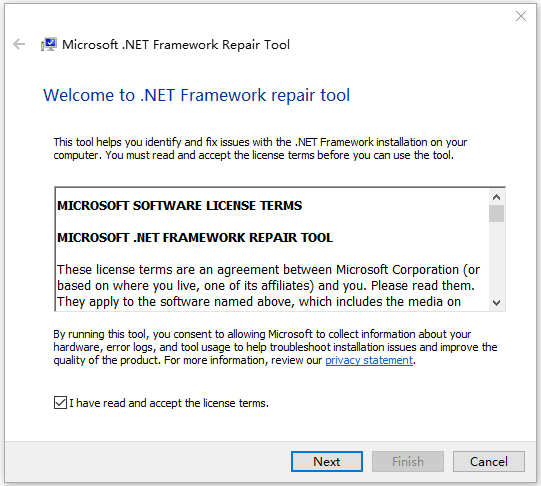Click the "I have read and accept" label
This screenshot has height=486, width=541.
[x=169, y=403]
